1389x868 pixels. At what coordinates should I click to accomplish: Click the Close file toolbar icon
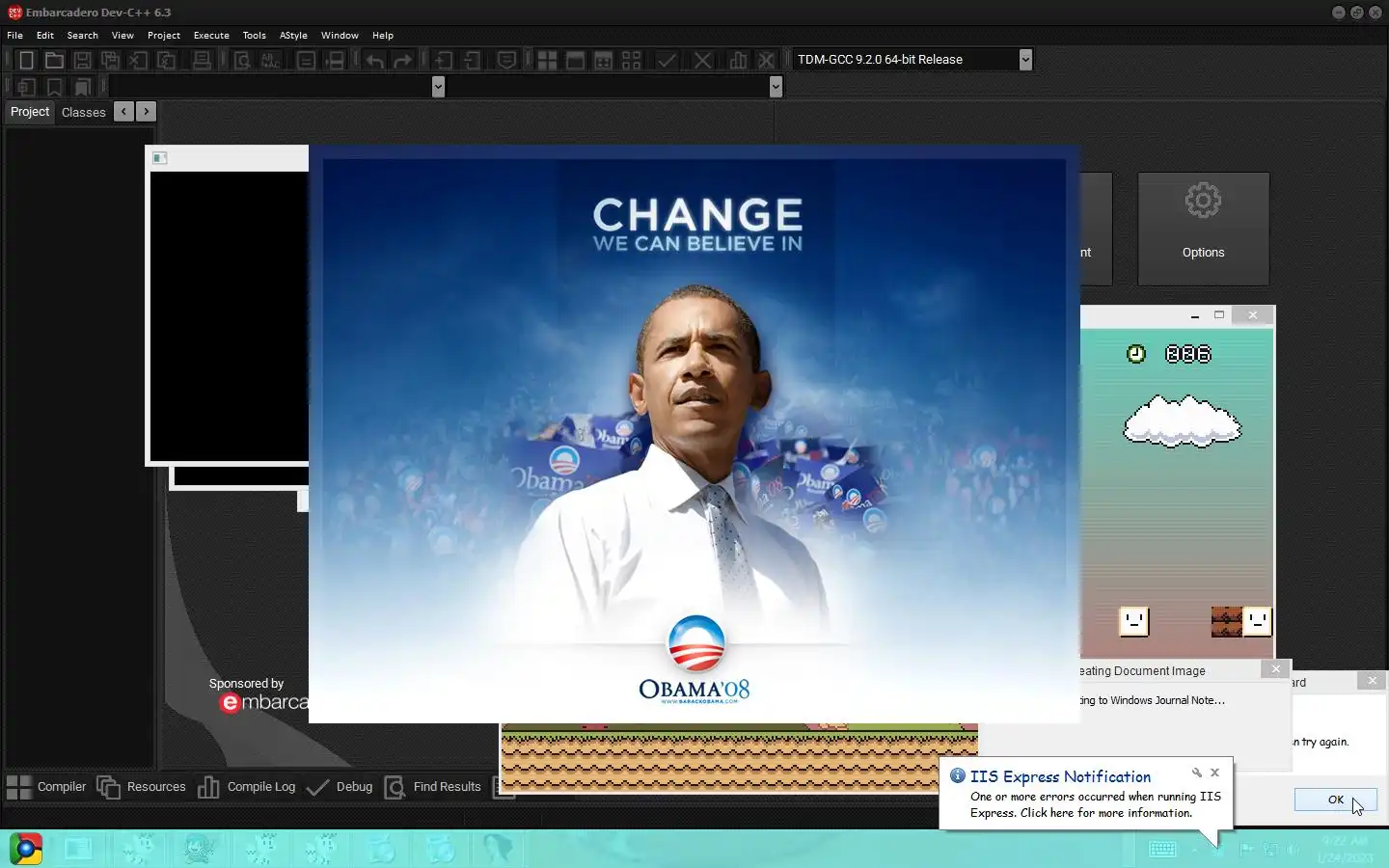coord(139,60)
